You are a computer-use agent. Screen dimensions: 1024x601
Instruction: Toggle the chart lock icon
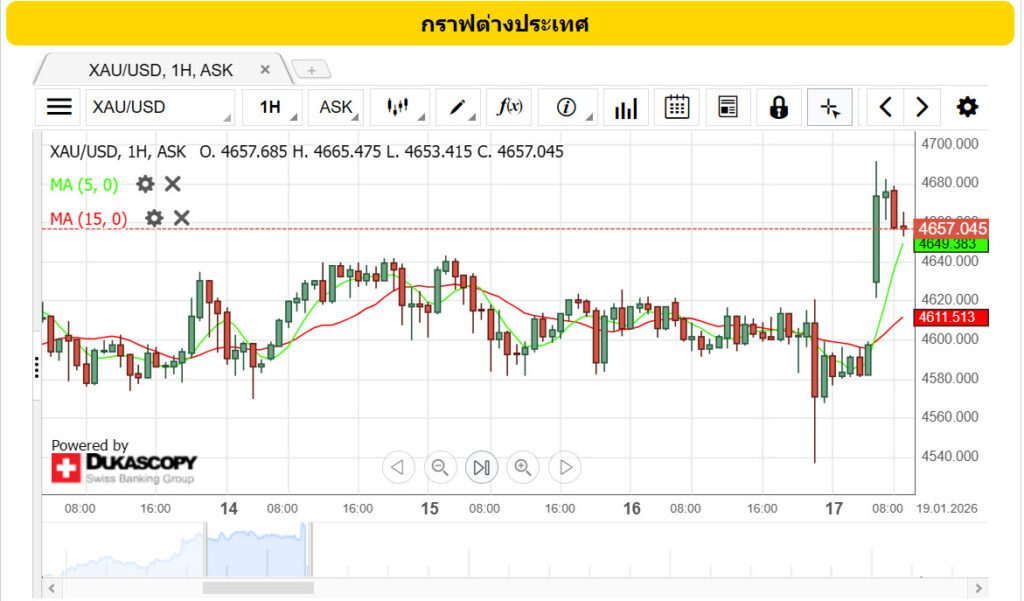point(779,107)
